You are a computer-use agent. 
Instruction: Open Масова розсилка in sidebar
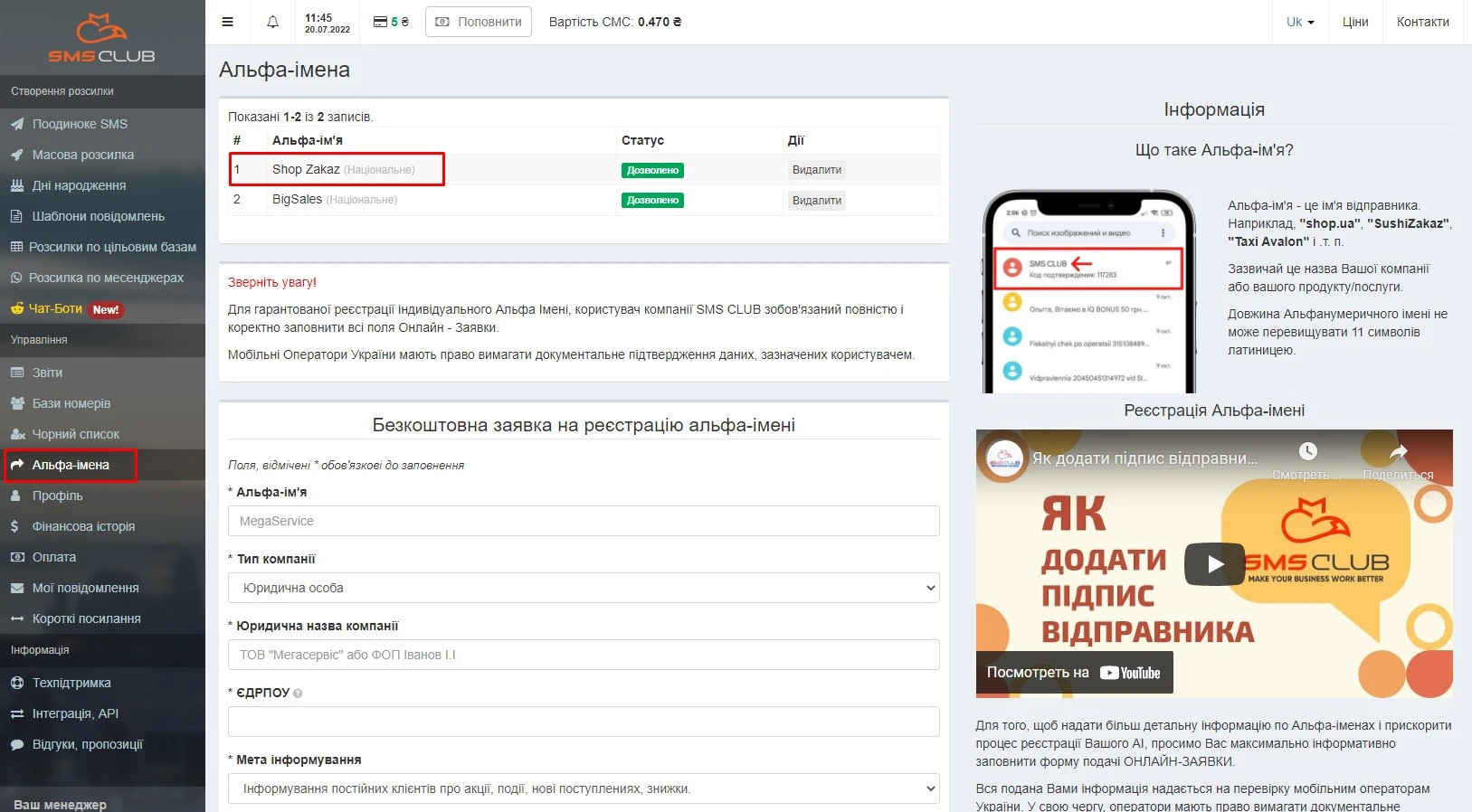coord(82,155)
